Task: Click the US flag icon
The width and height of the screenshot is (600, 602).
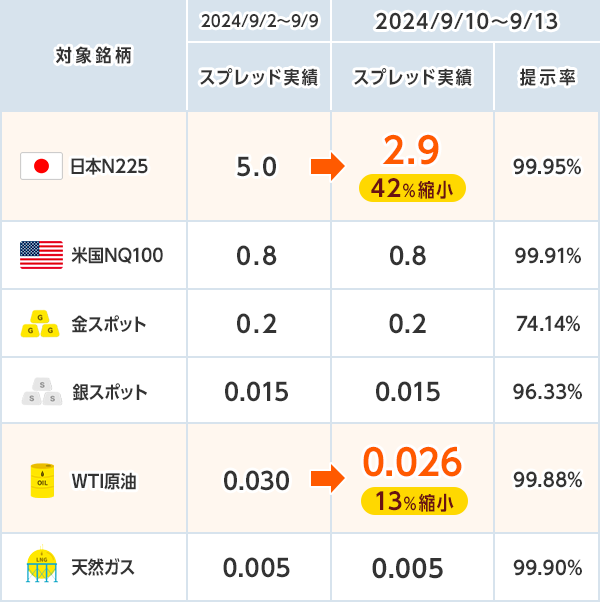Action: 42,255
